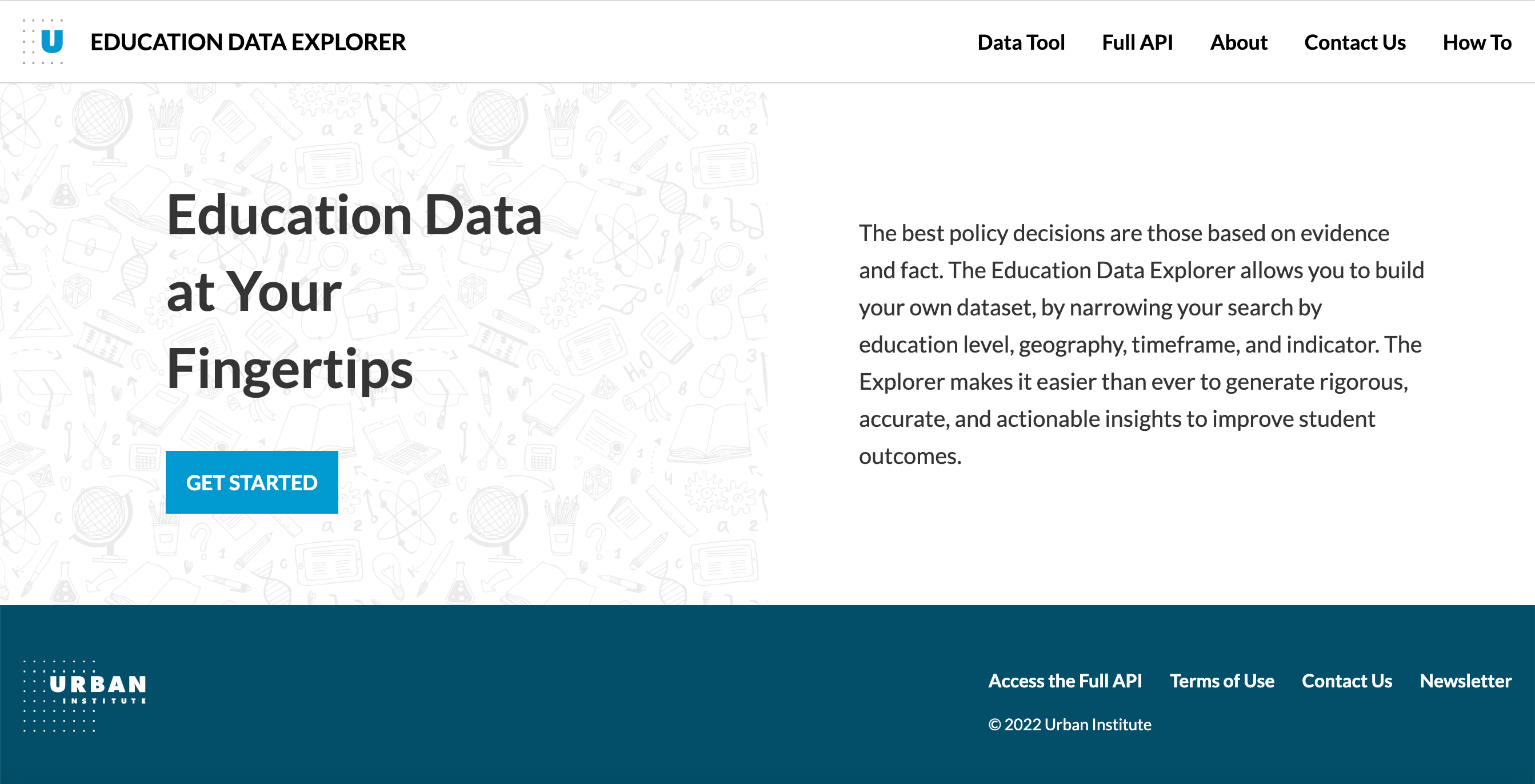
Task: Click the blue U logo icon
Action: click(x=51, y=41)
